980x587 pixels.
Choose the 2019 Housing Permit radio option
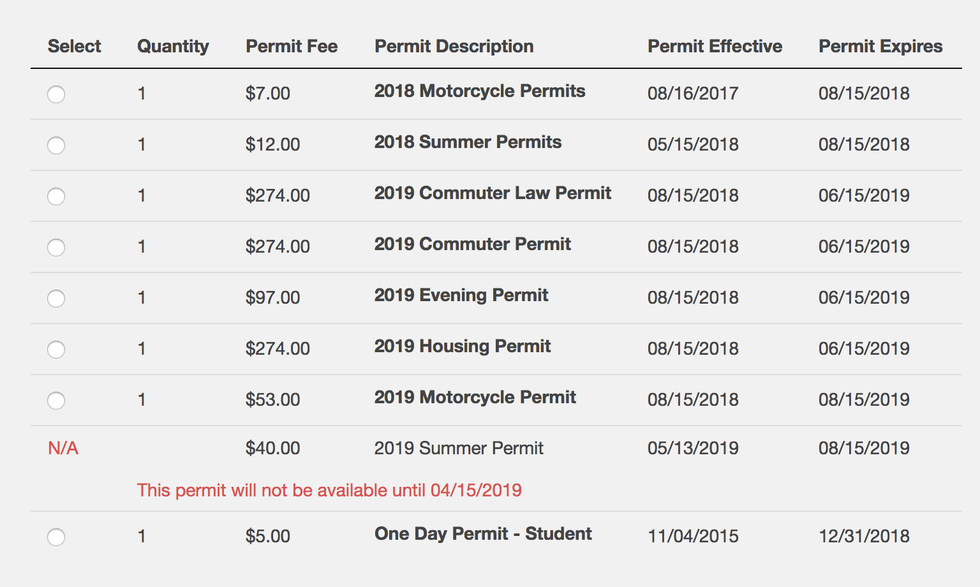pos(56,349)
